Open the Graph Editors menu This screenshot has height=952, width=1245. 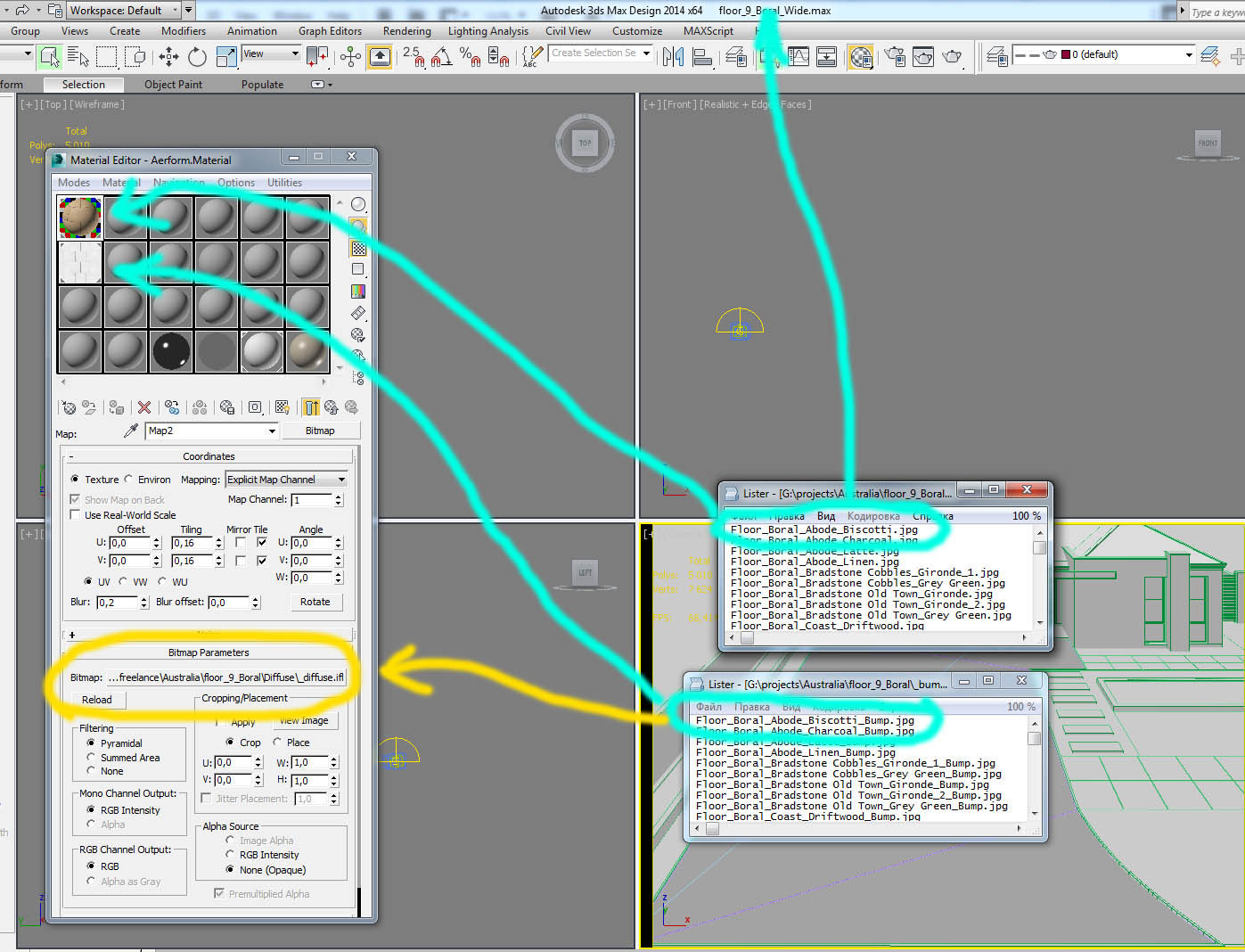pos(330,31)
